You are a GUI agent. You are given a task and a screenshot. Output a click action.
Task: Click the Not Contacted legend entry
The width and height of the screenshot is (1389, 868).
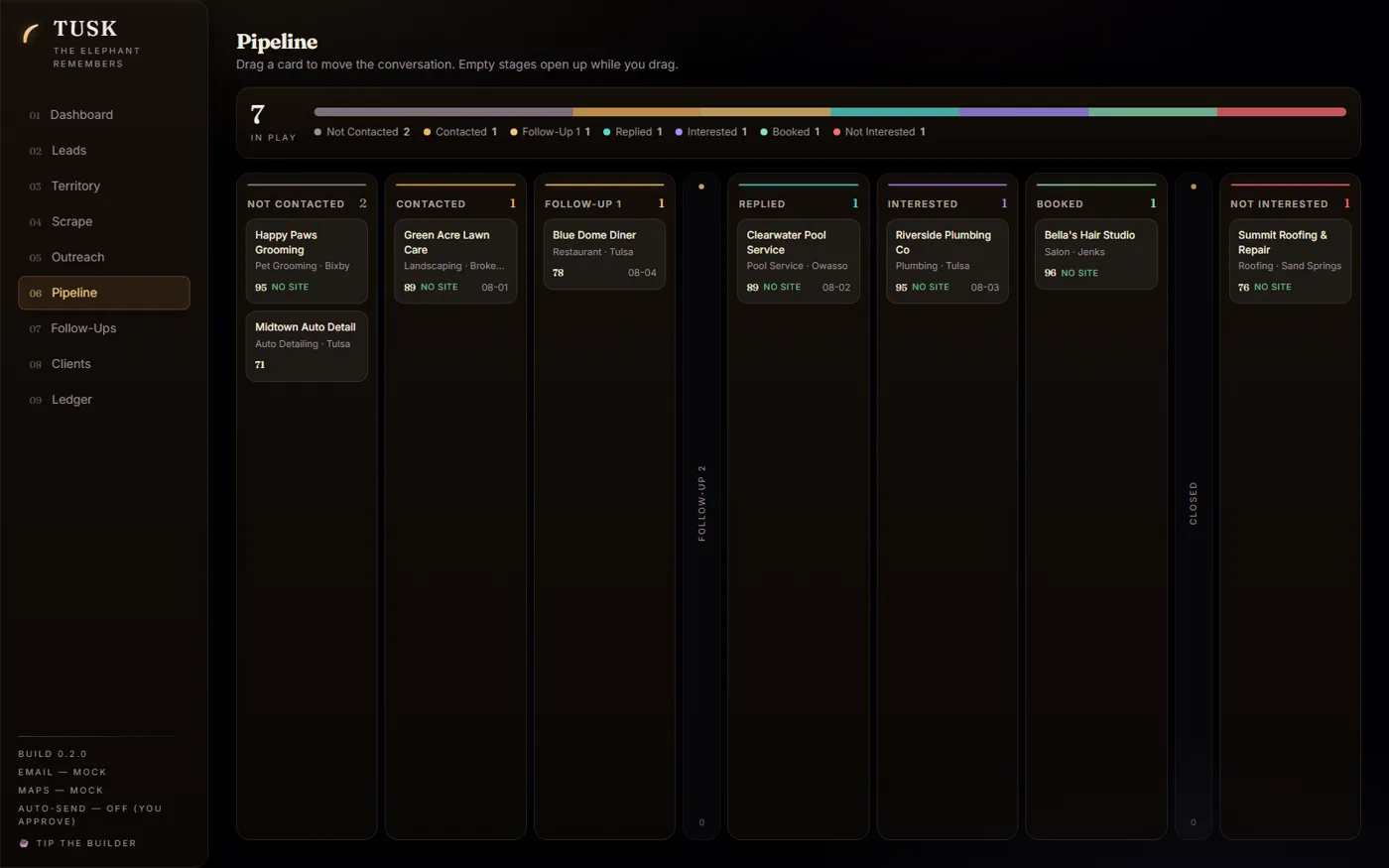362,132
